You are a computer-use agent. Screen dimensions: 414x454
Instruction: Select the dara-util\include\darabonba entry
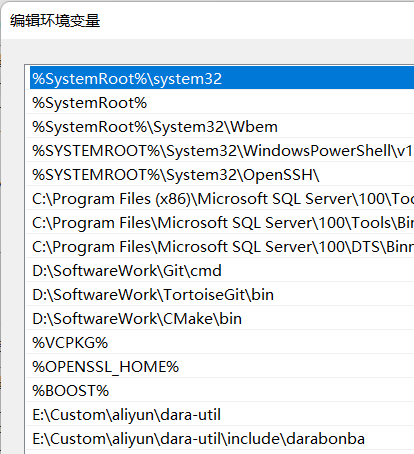pos(220,438)
